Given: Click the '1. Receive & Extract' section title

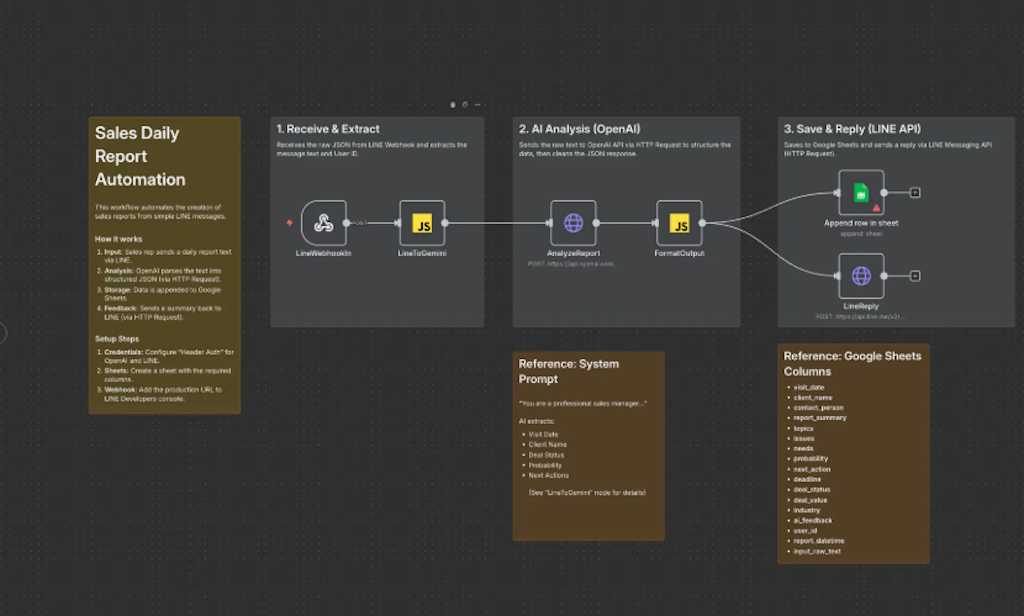Looking at the screenshot, I should pos(327,129).
